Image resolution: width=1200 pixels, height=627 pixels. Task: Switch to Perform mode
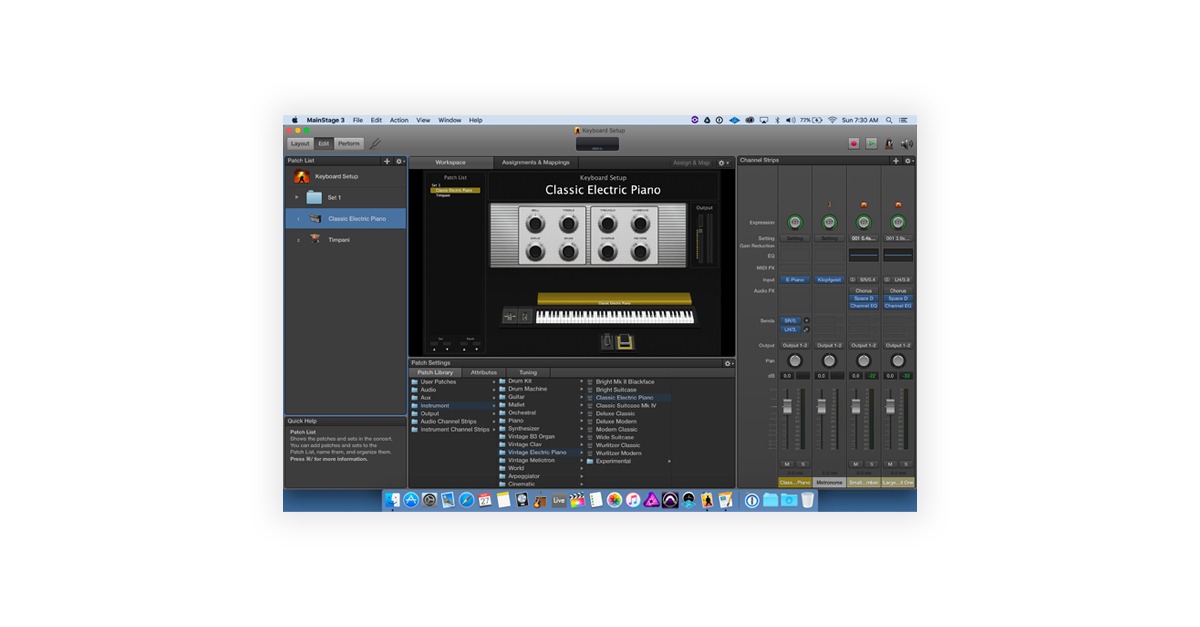click(348, 144)
